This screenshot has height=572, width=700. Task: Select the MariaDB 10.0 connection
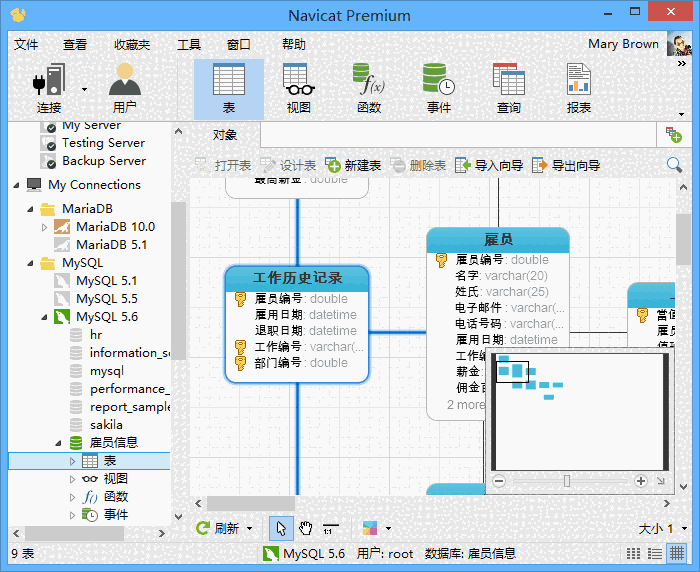click(115, 227)
